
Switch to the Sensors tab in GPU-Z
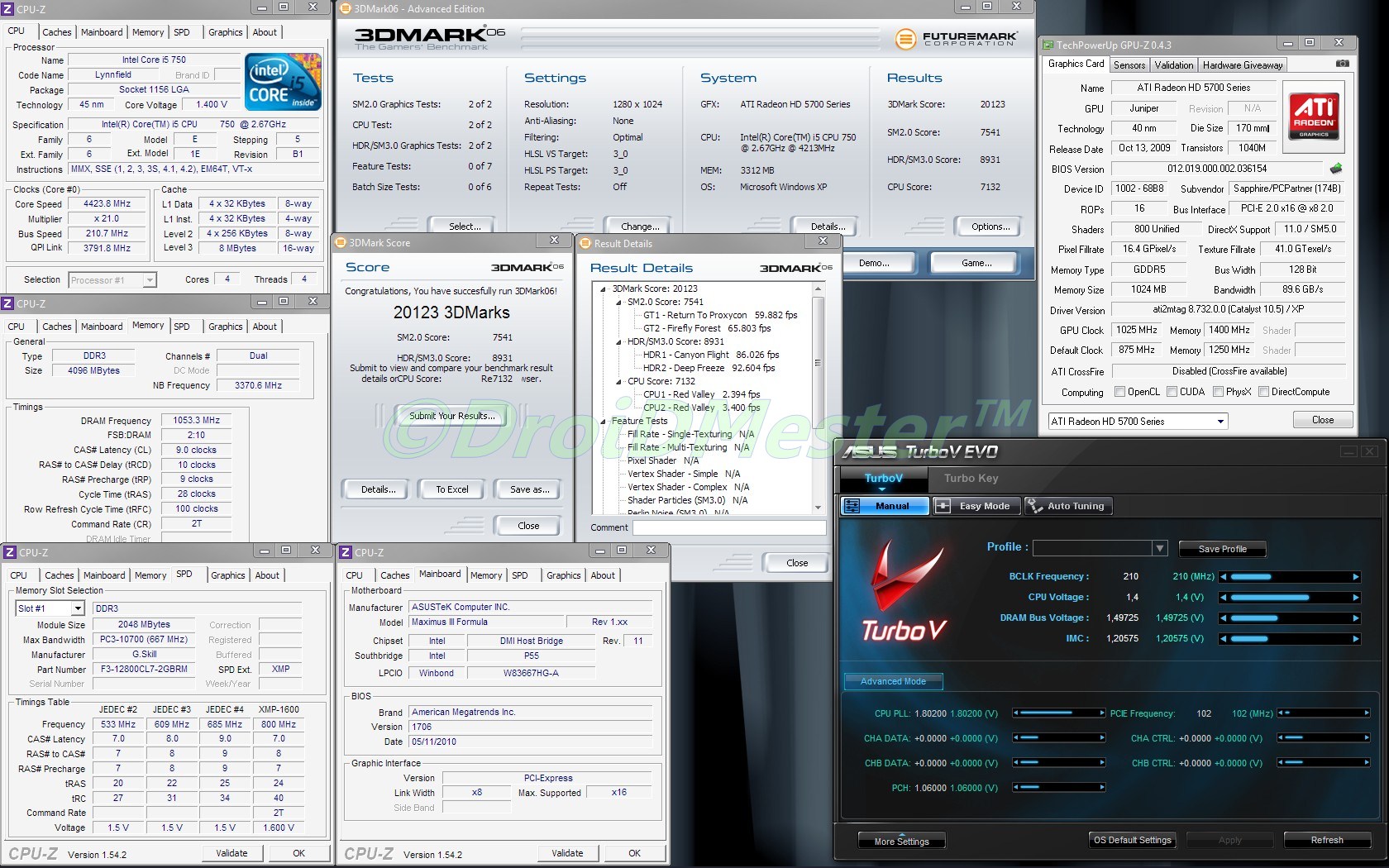click(1129, 64)
